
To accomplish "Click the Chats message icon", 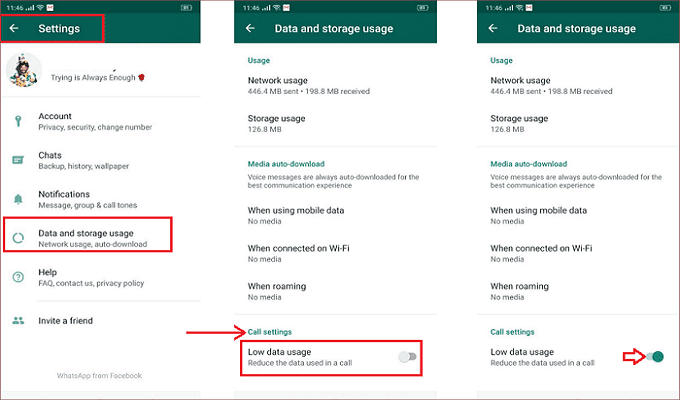I will [x=18, y=160].
